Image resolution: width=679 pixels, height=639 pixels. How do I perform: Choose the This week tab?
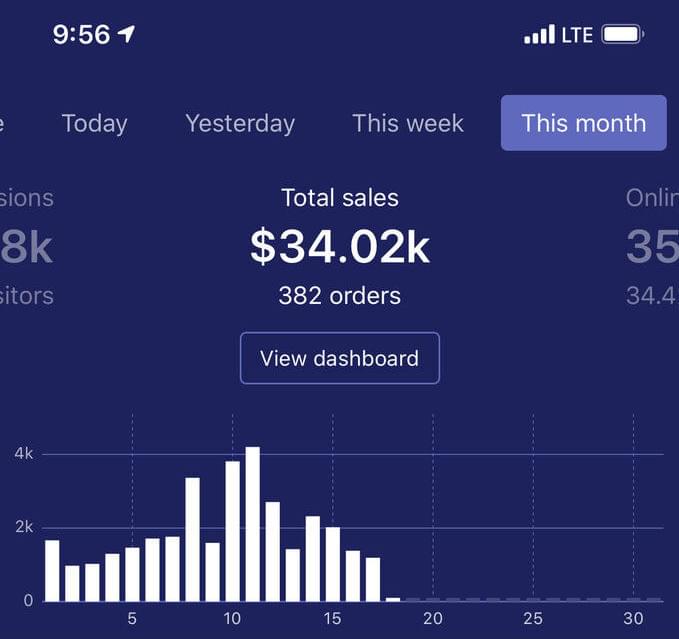tap(408, 123)
